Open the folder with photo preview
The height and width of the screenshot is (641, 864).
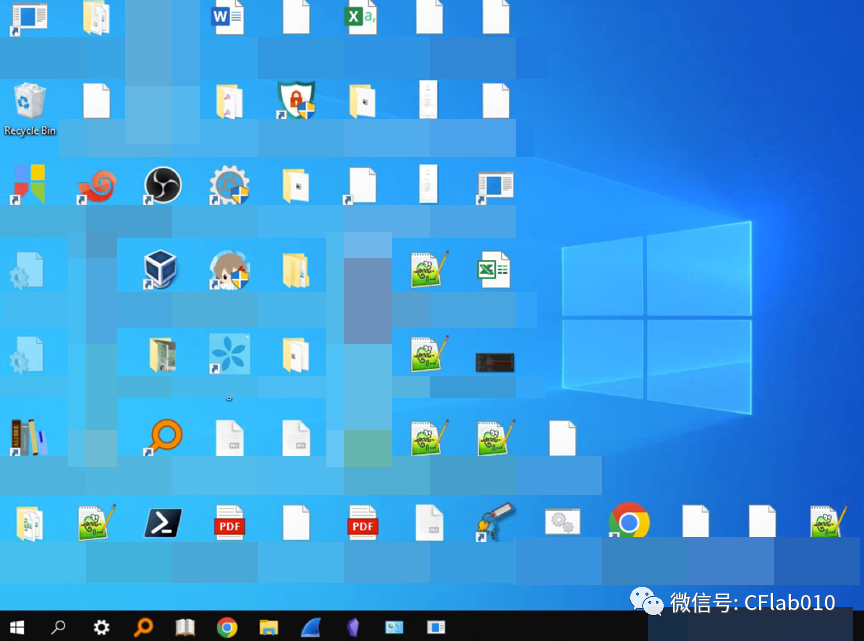[x=163, y=354]
